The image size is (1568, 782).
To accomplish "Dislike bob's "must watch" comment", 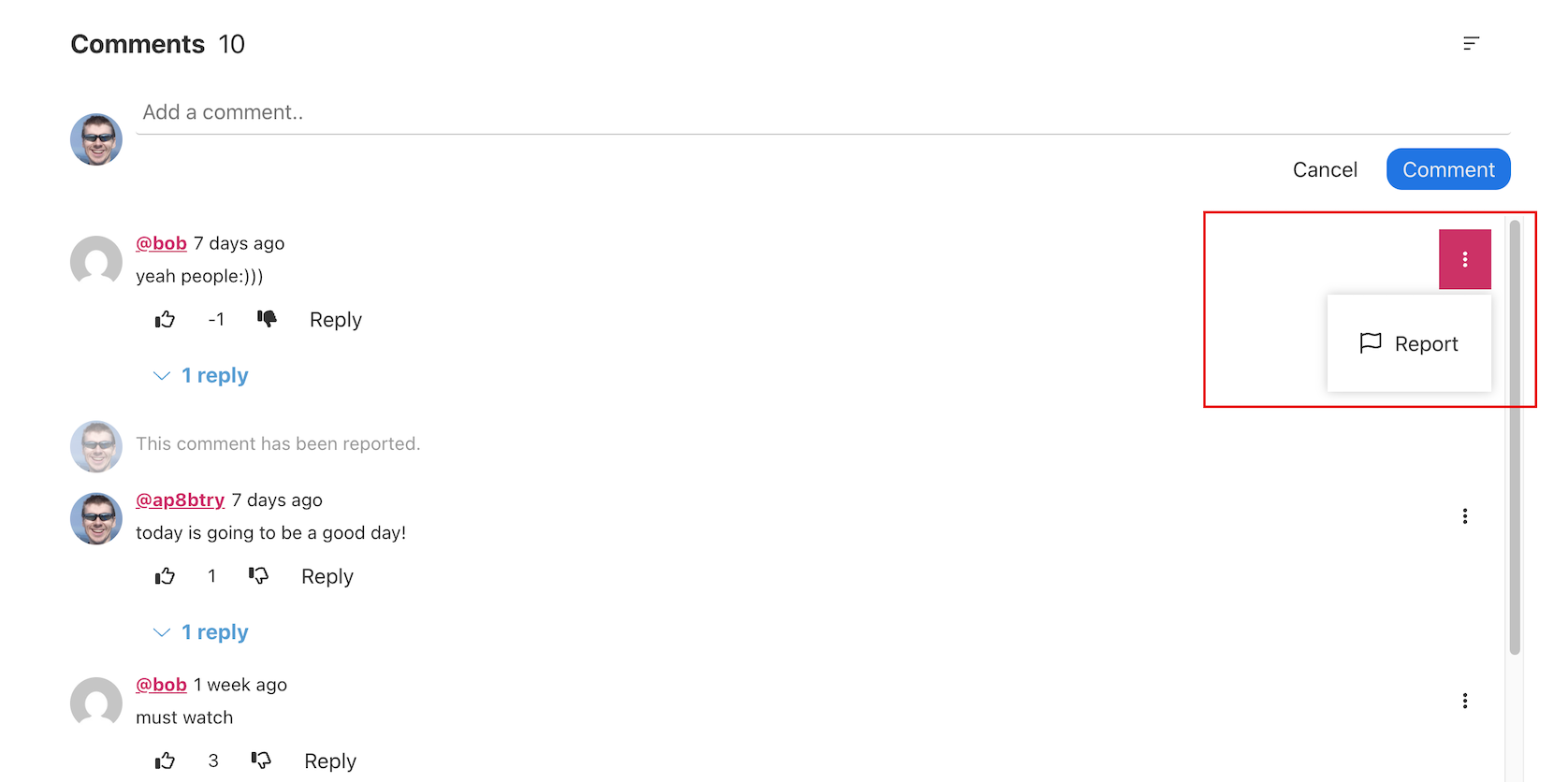I will point(261,760).
